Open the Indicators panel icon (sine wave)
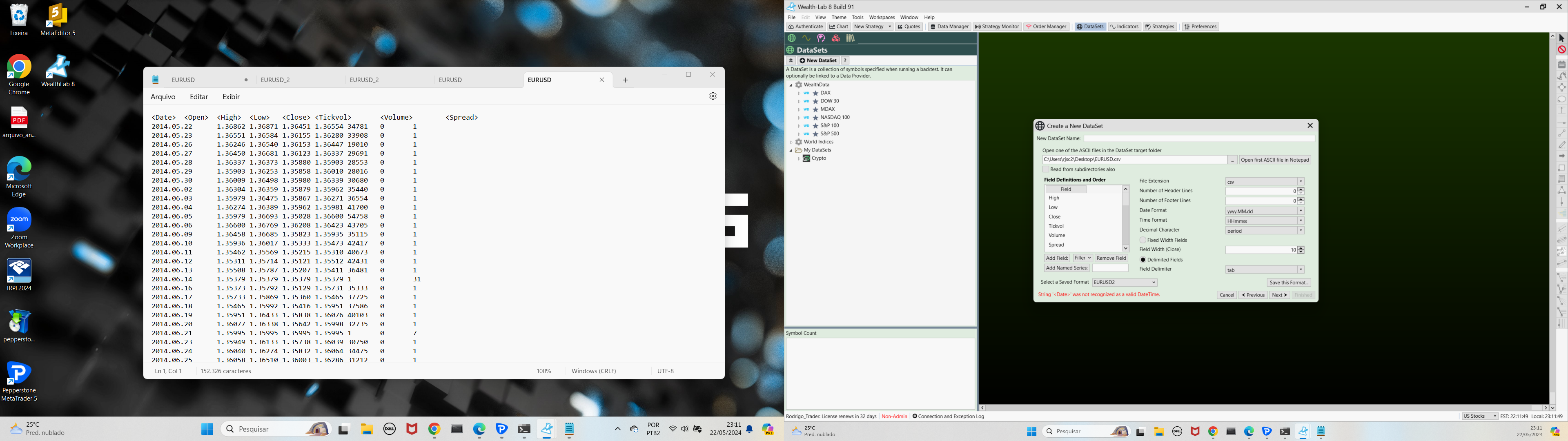This screenshot has height=441, width=1568. coord(806,38)
